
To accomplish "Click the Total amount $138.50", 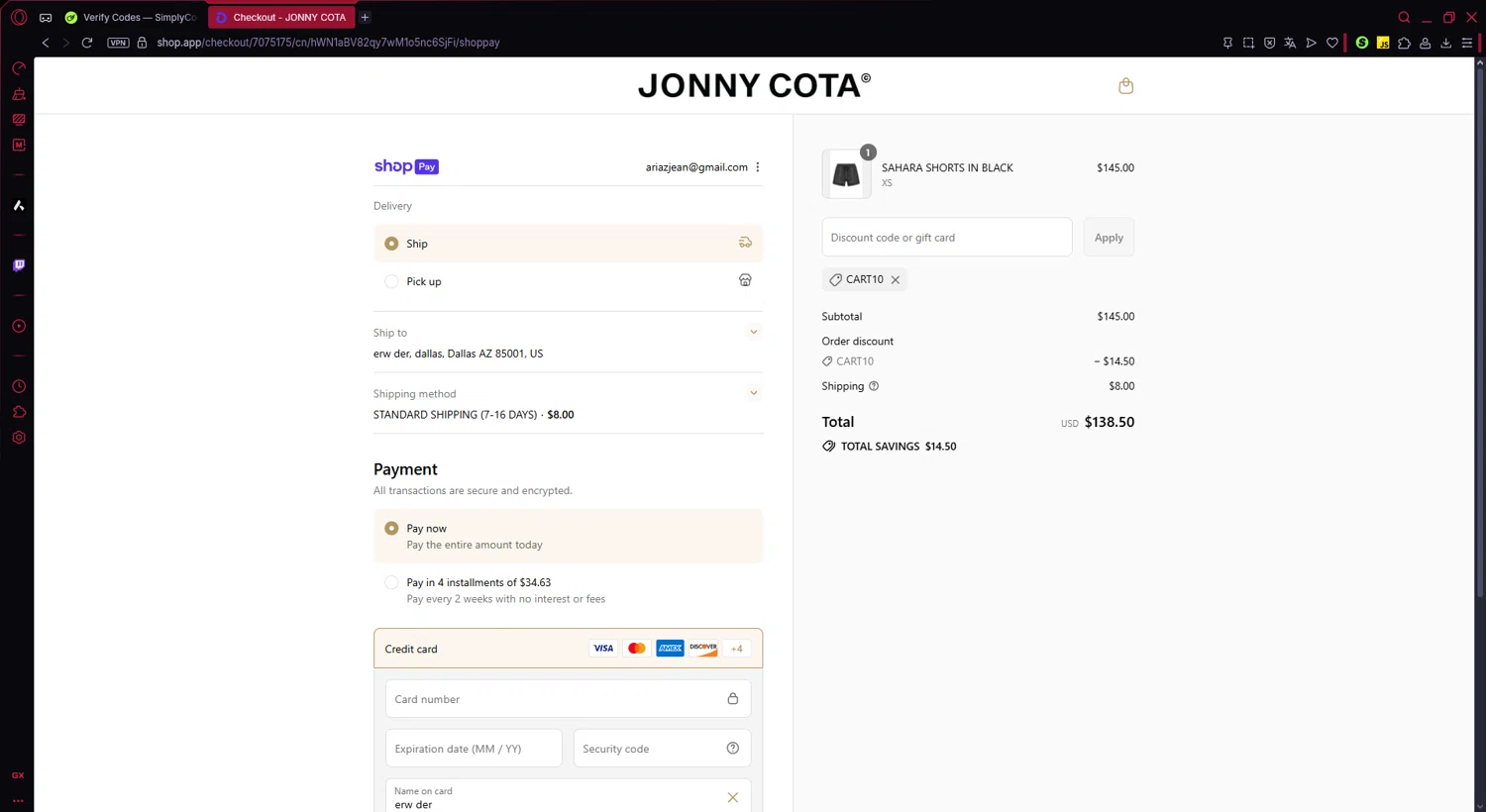I will click(1110, 422).
